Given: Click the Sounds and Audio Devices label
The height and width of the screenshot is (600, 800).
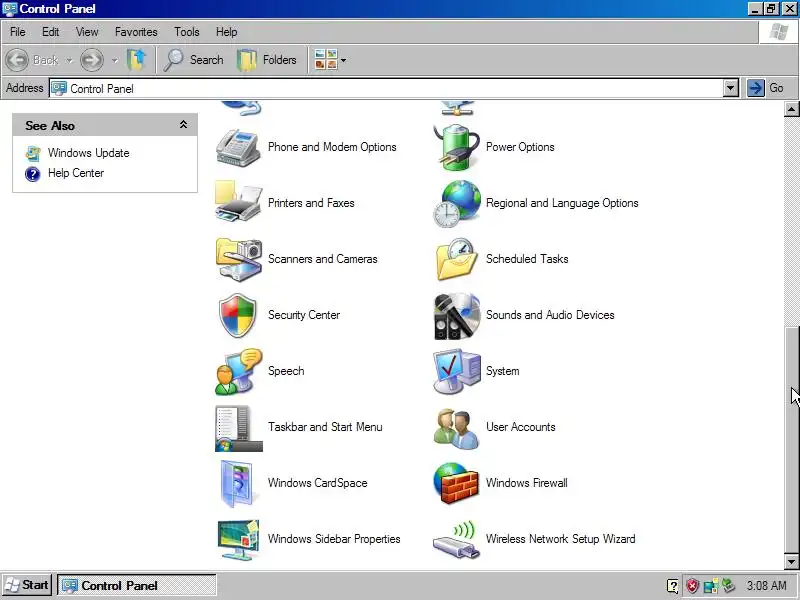Looking at the screenshot, I should [550, 315].
